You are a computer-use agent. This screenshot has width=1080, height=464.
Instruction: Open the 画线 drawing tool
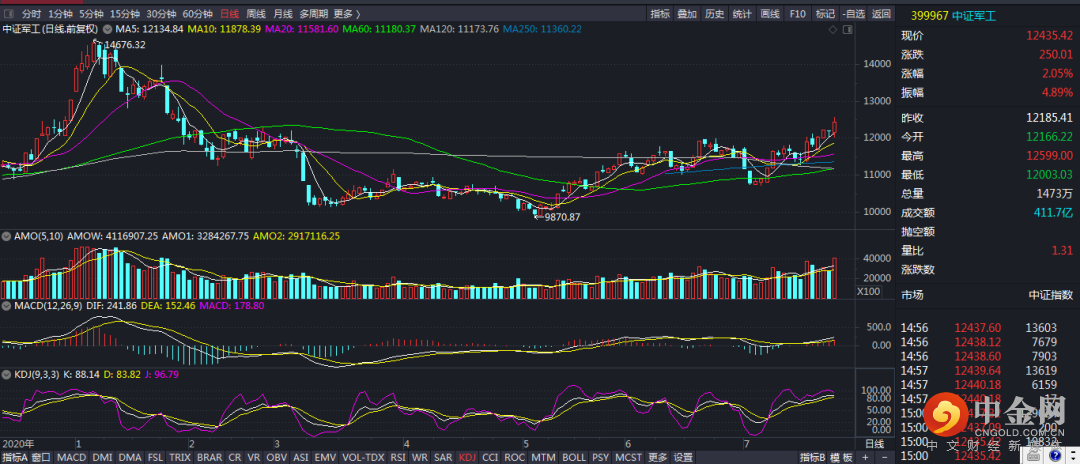point(769,14)
